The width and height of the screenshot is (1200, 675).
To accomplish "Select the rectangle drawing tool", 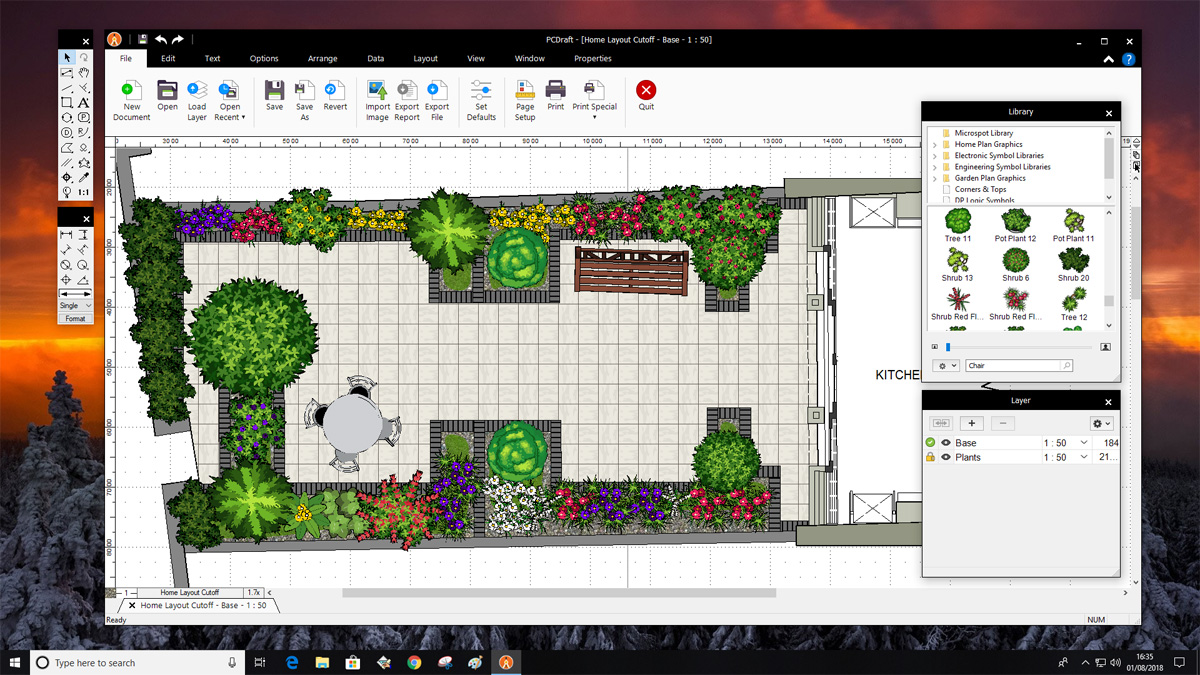I will click(x=66, y=102).
